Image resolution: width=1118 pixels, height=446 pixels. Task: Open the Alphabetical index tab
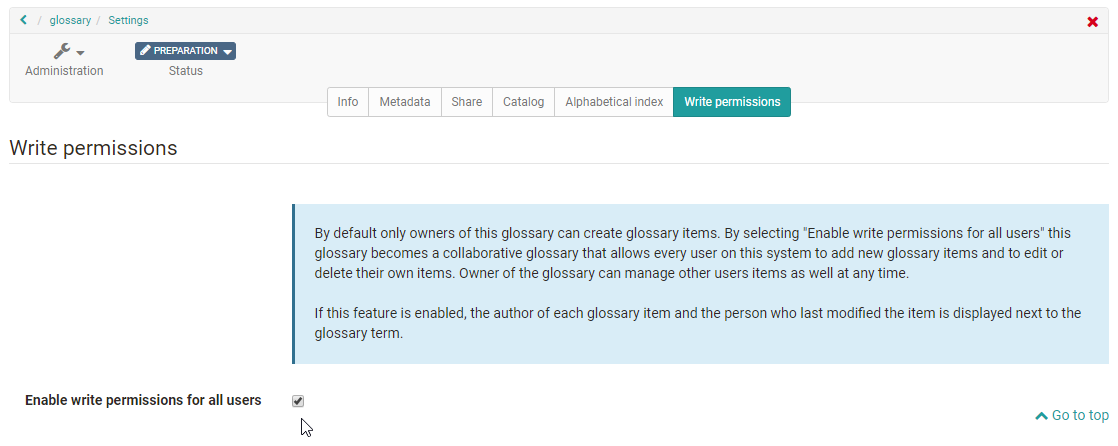pyautogui.click(x=614, y=102)
